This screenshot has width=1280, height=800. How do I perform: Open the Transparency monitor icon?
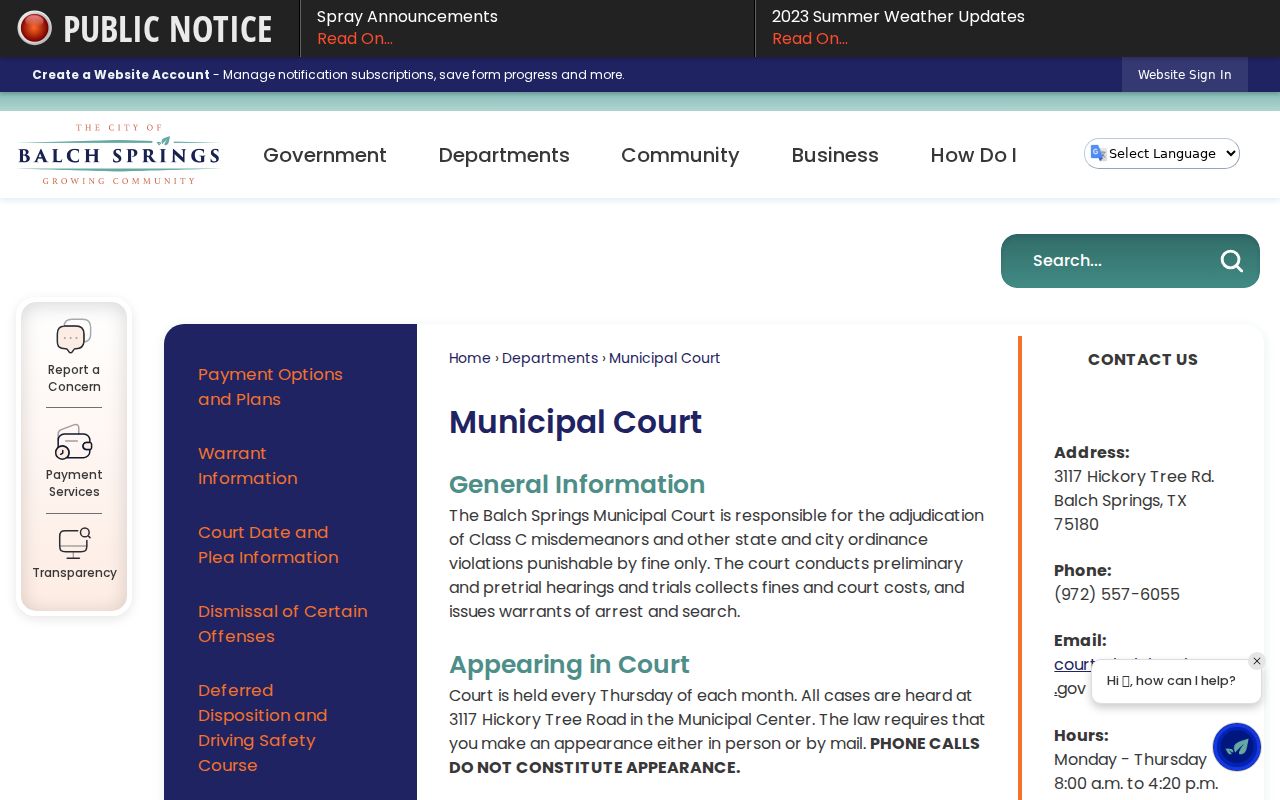point(74,542)
